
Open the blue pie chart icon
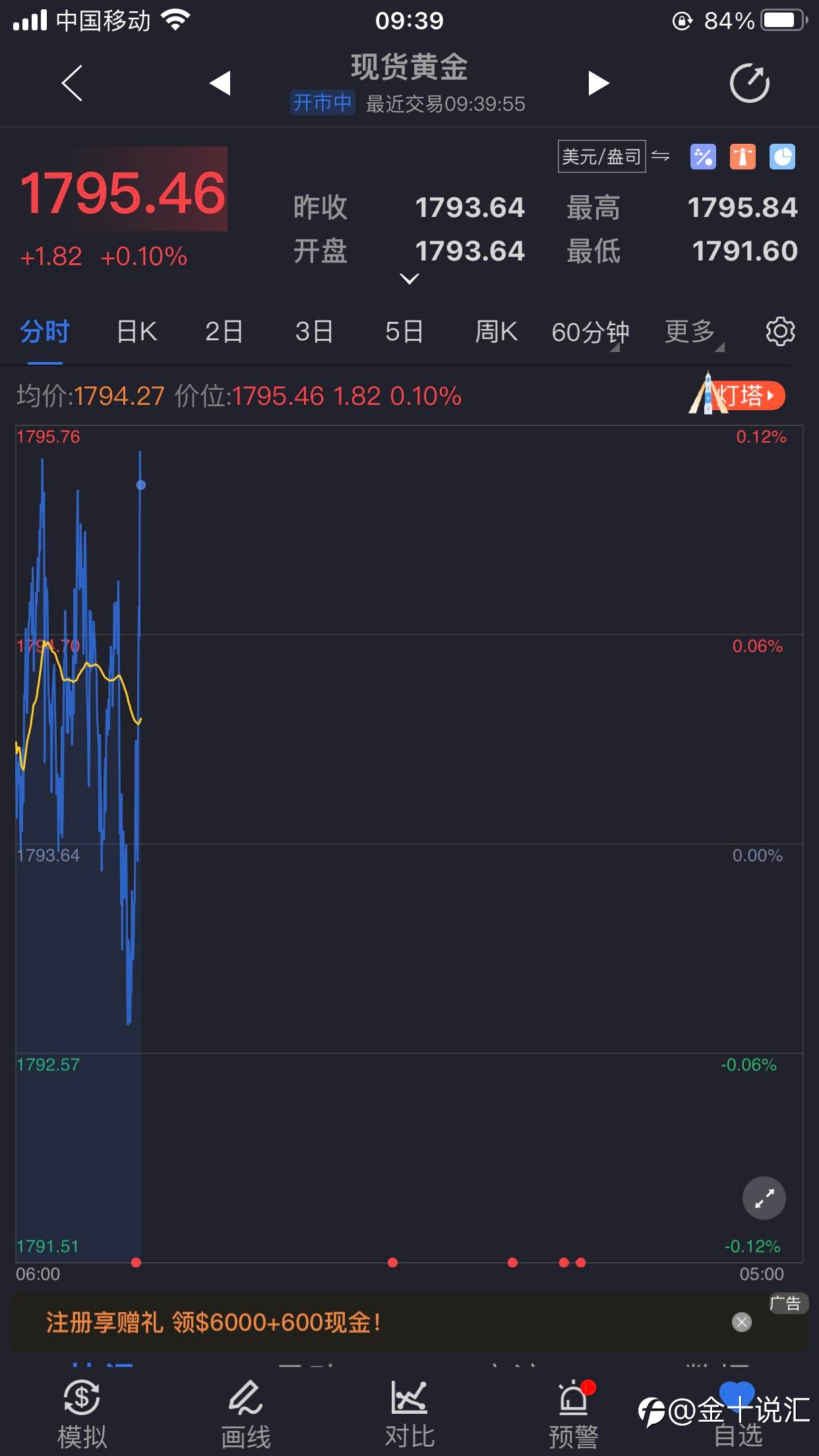click(782, 157)
